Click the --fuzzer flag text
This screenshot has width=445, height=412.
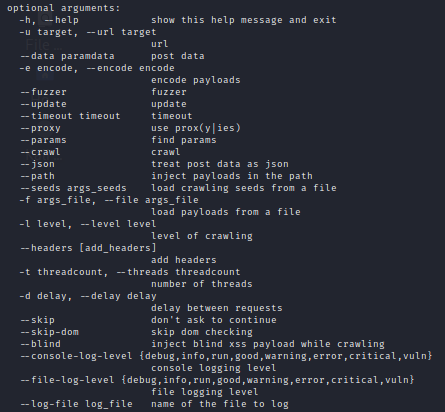43,92
